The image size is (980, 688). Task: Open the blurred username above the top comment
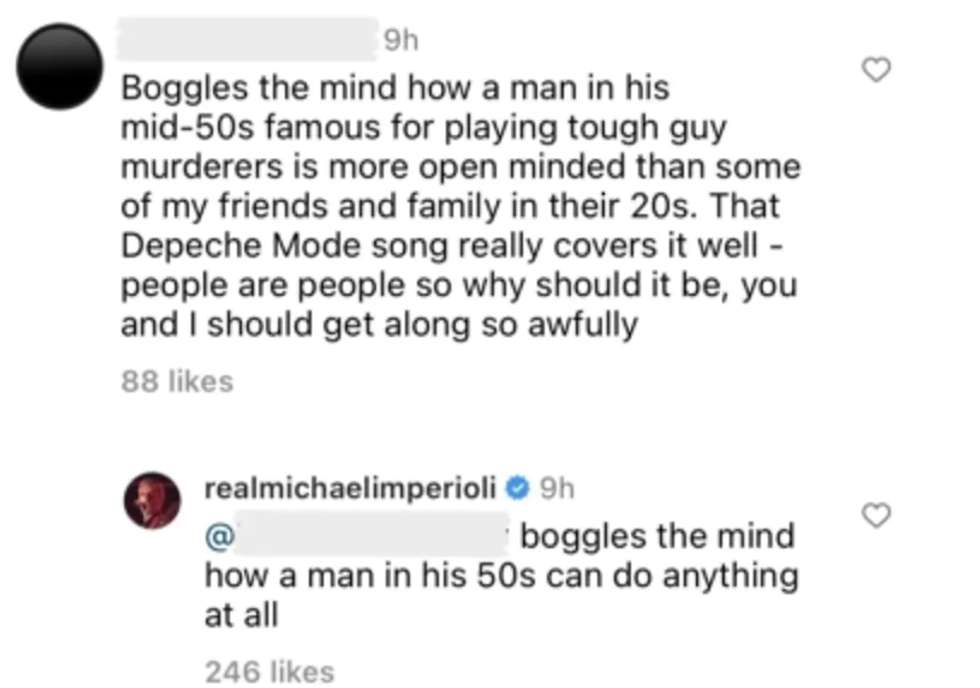[250, 41]
